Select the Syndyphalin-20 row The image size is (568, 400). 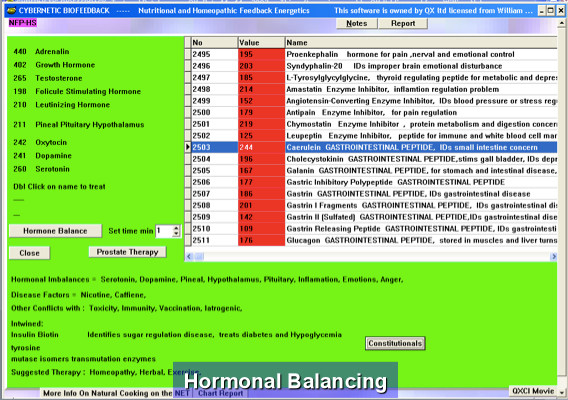click(x=374, y=66)
